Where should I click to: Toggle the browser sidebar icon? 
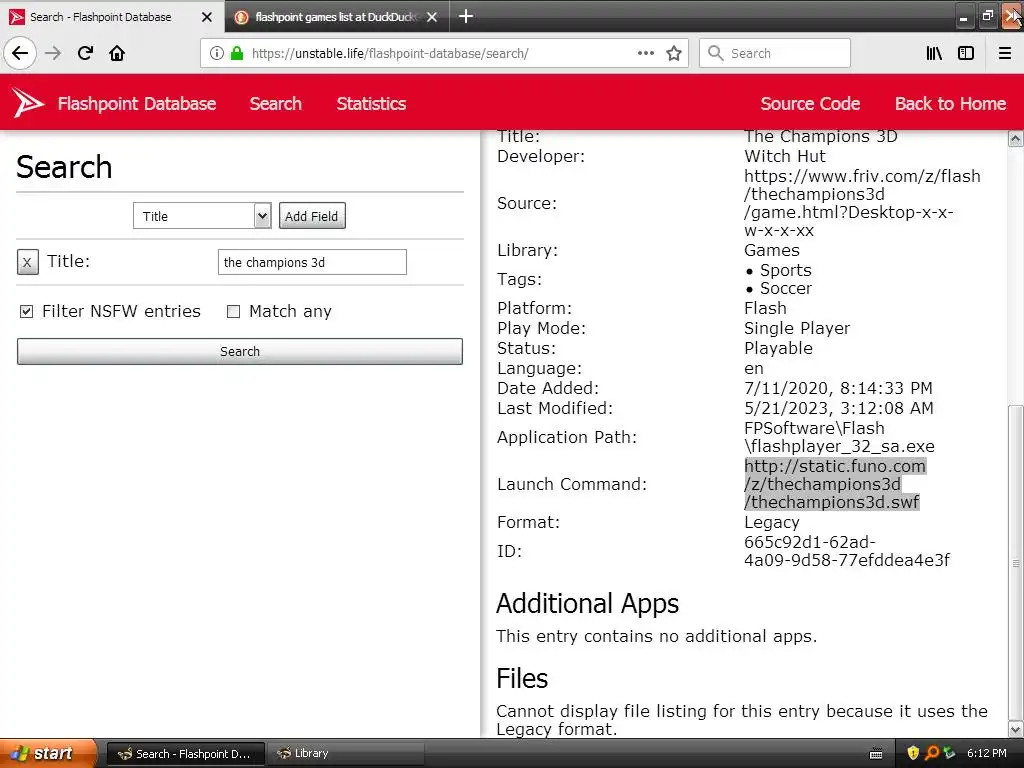point(966,53)
